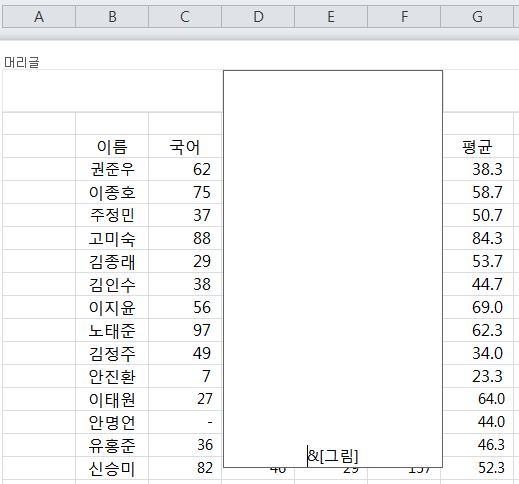This screenshot has height=484, width=519.
Task: Click average value 62.3
Action: click(478, 330)
